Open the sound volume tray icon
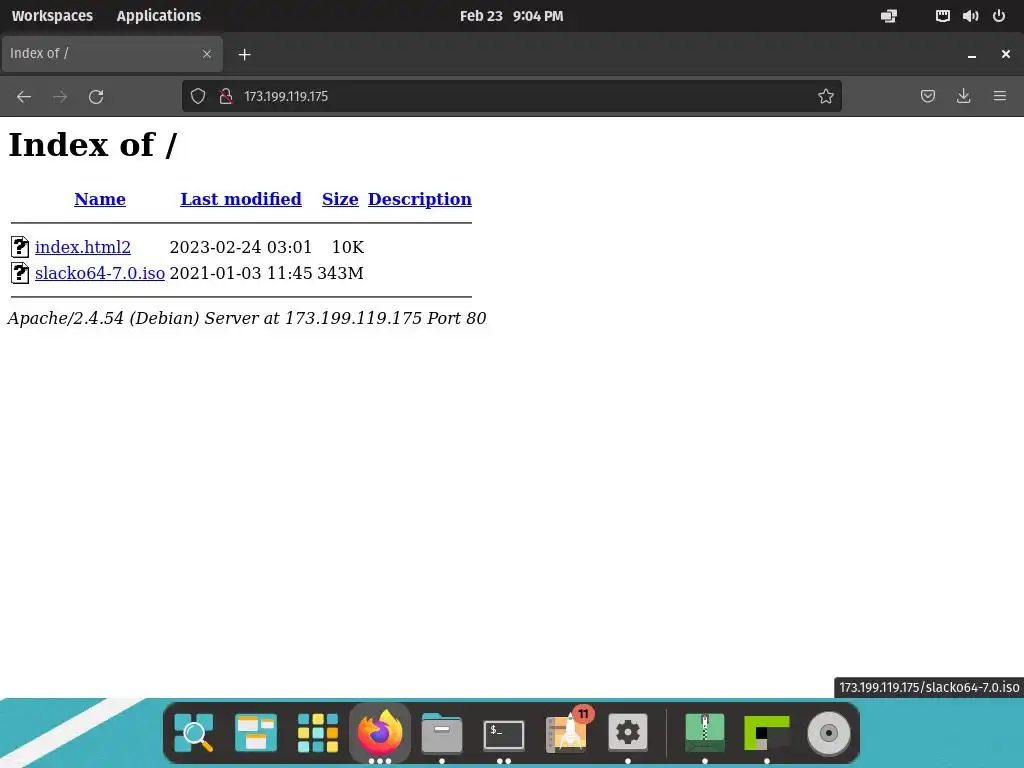 click(970, 16)
